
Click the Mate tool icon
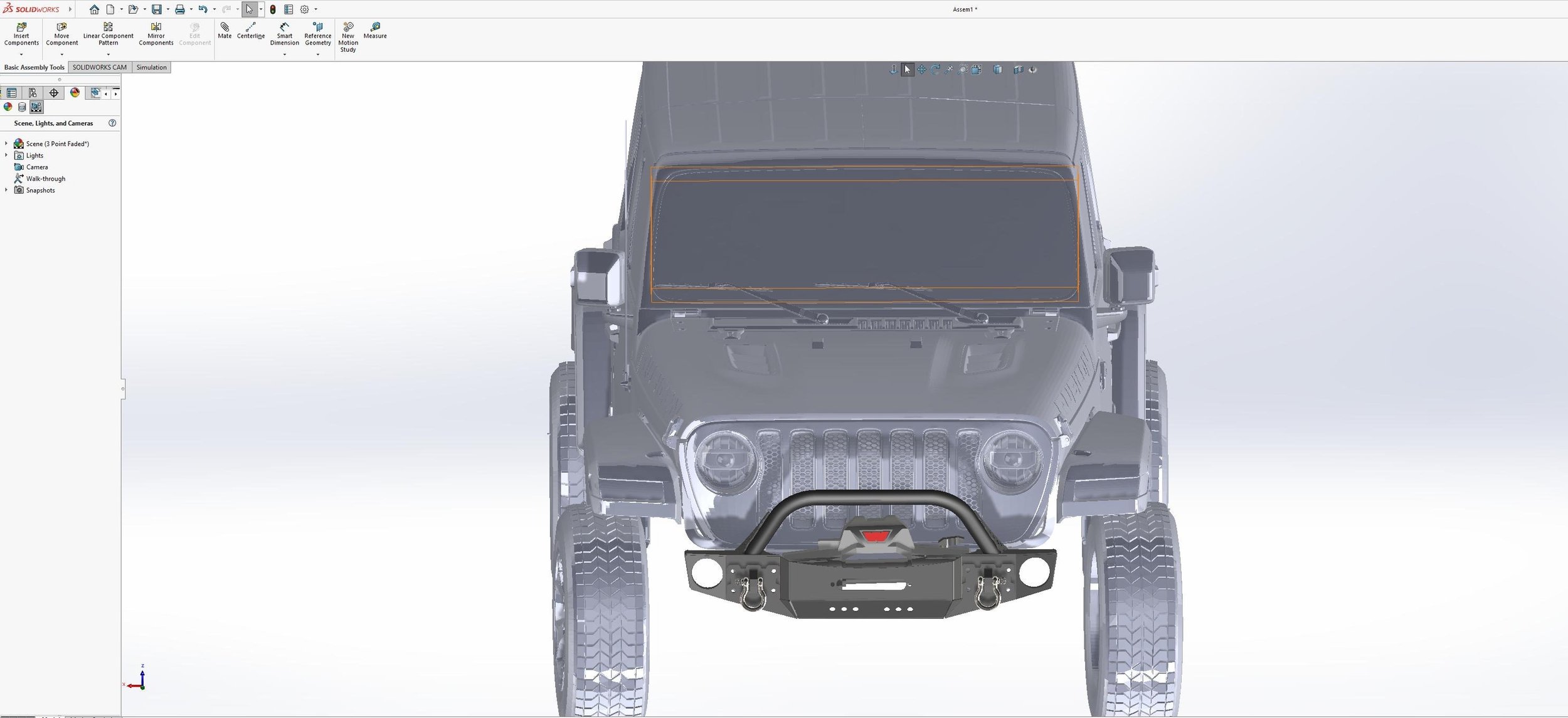(225, 27)
